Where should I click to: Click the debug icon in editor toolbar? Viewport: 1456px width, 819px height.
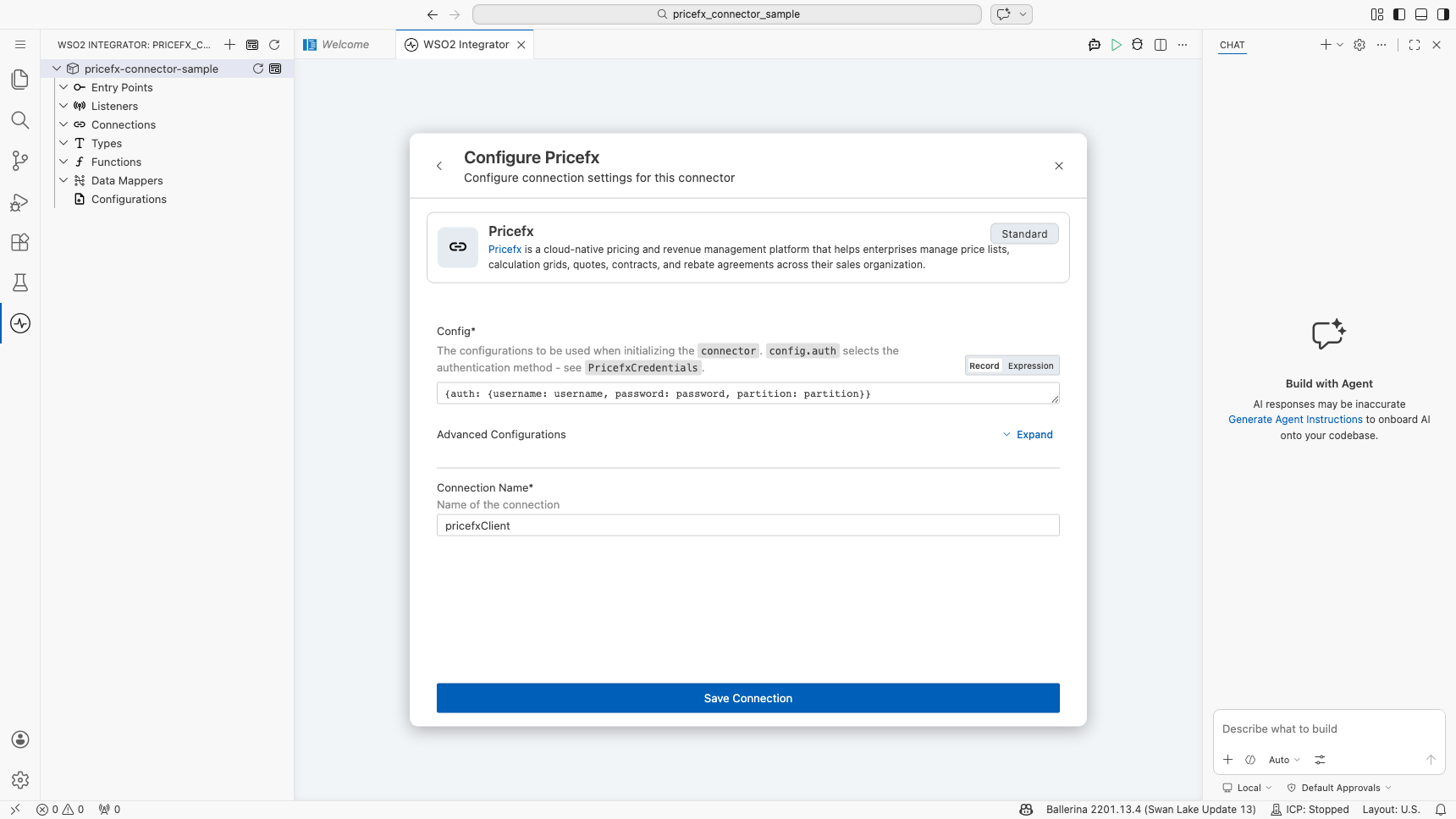(1138, 45)
